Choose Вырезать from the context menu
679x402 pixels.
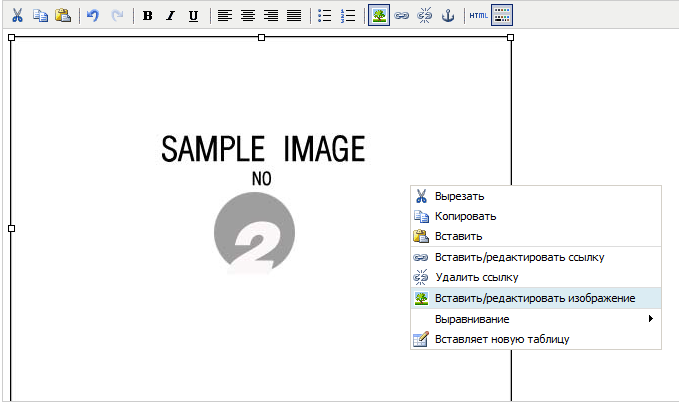[x=536, y=196]
